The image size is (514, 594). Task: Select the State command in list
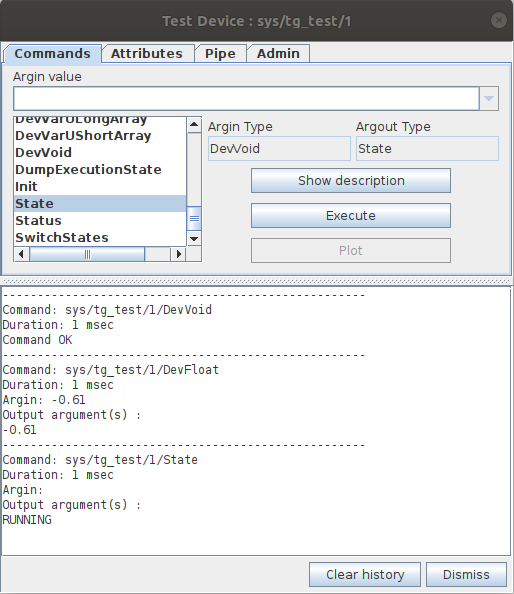click(100, 204)
